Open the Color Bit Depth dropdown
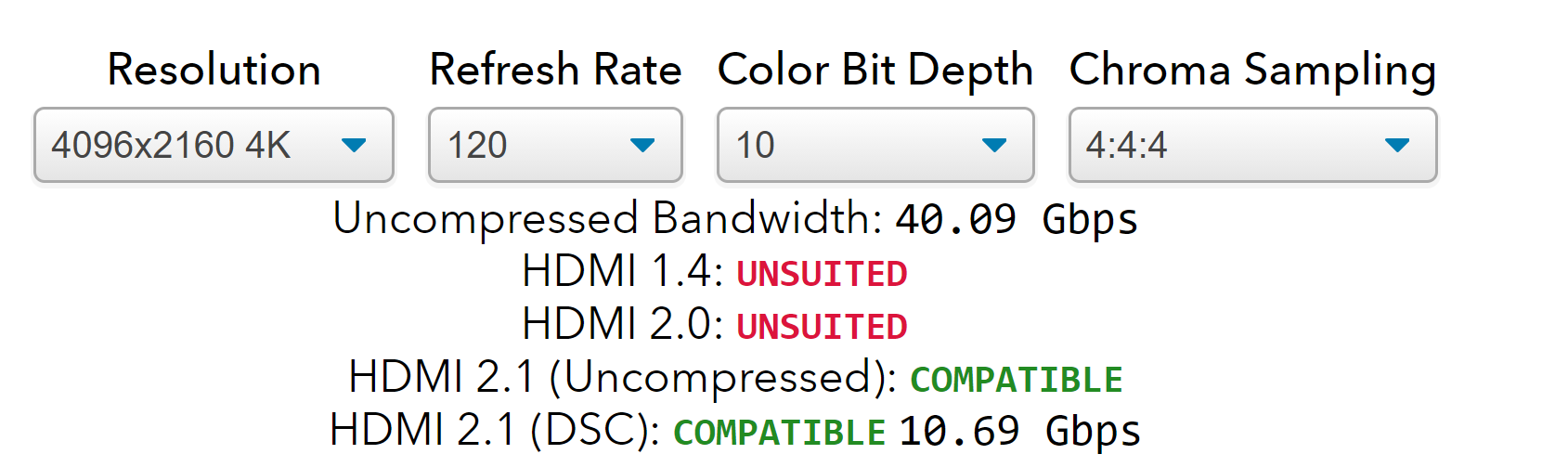 (x=875, y=146)
